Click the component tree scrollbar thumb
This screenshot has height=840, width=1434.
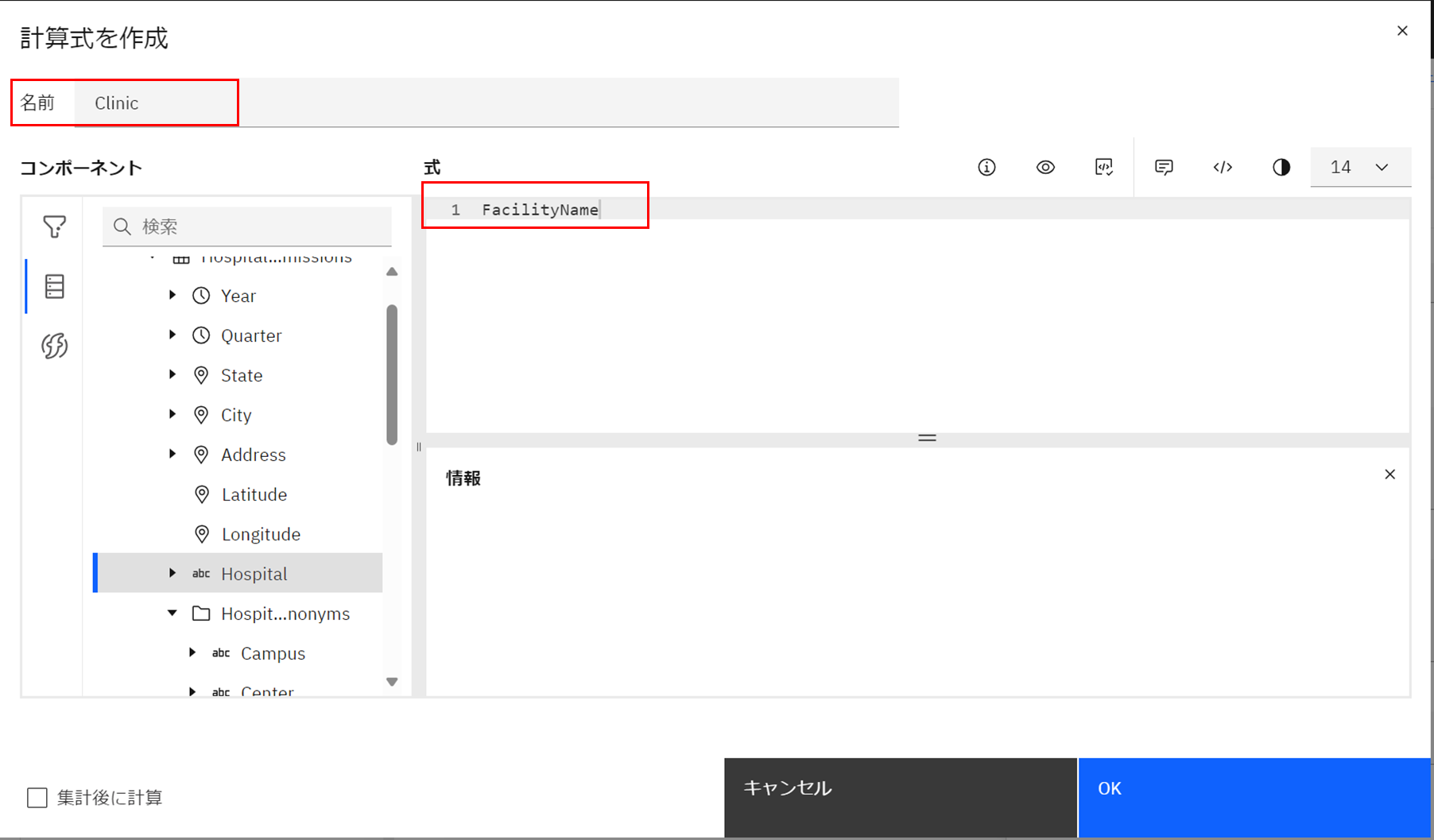click(392, 374)
